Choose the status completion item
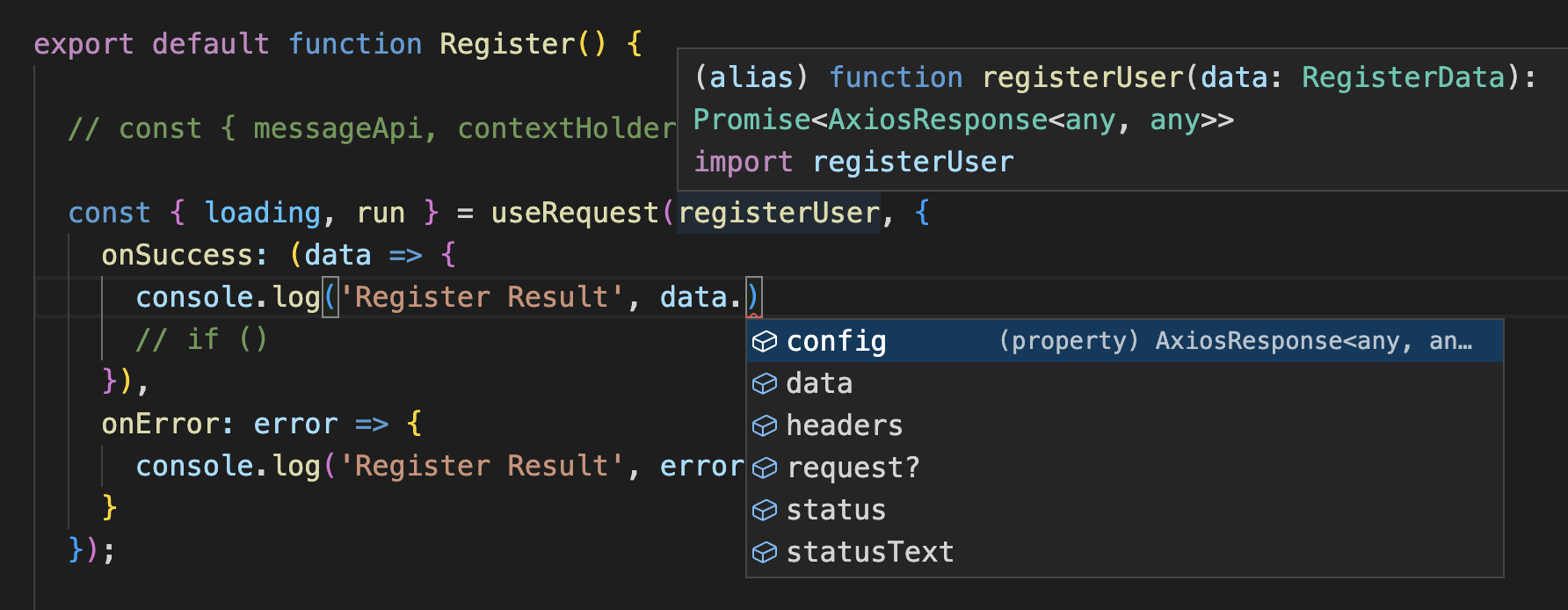 point(836,510)
